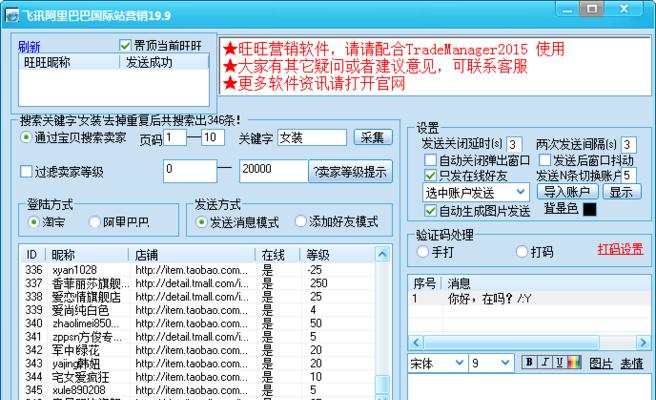Image resolution: width=656 pixels, height=400 pixels.
Task: Click 采集 button
Action: 373,137
